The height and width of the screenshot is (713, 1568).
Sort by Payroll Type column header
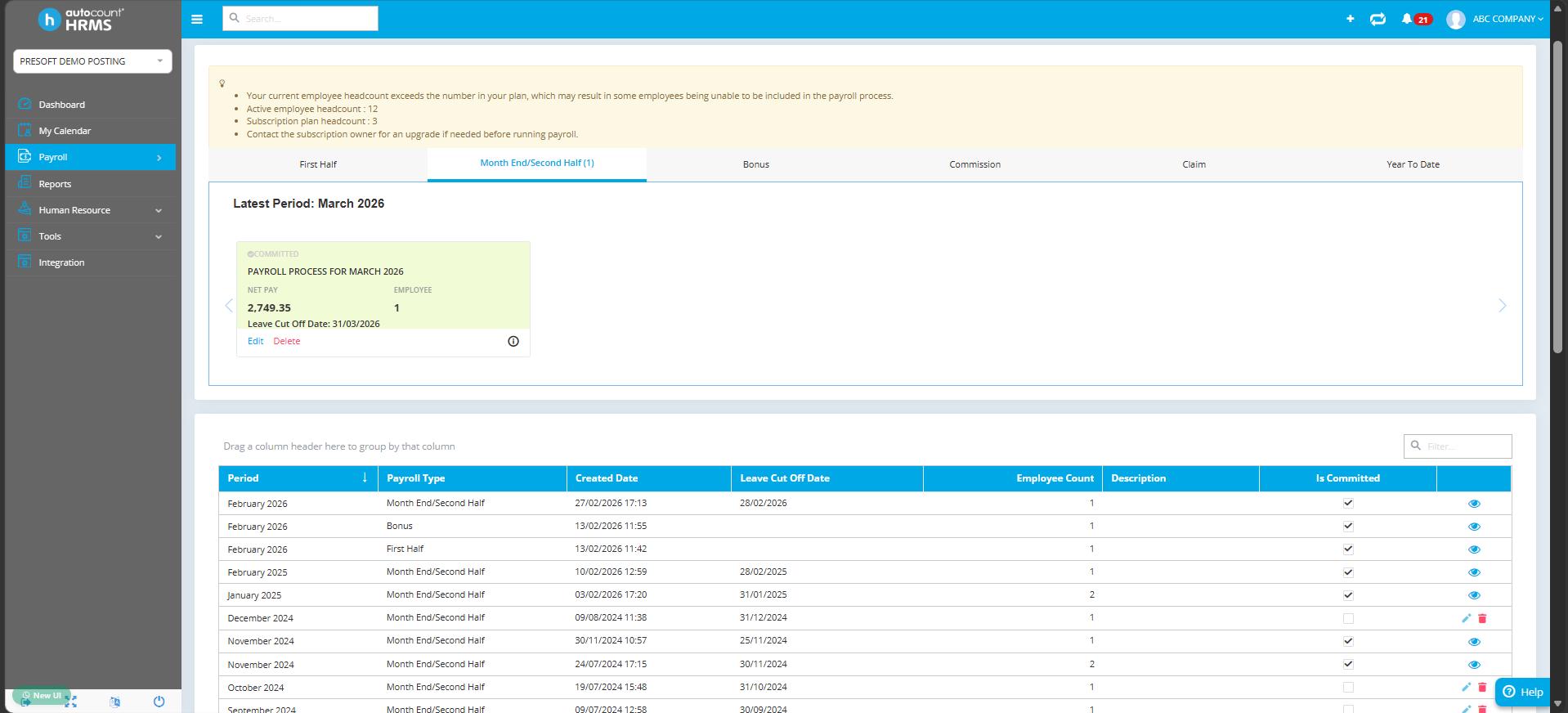[x=473, y=478]
